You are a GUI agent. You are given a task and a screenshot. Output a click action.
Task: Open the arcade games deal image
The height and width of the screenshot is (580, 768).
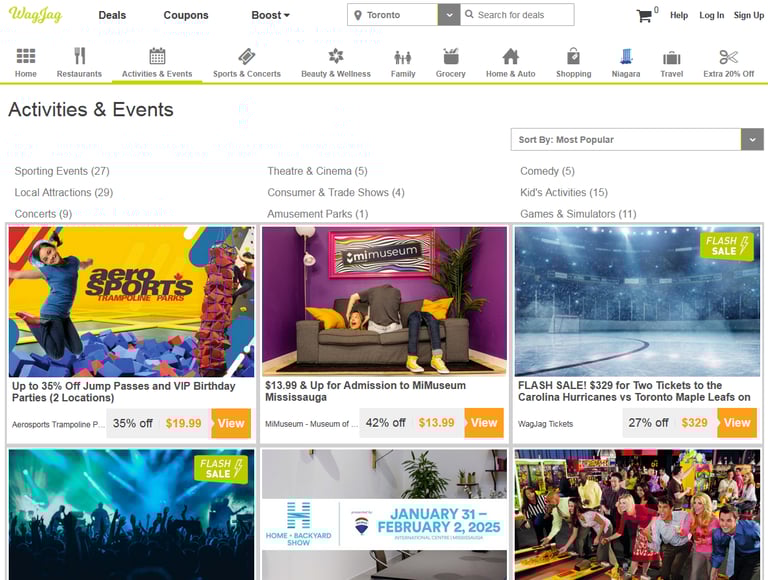click(637, 514)
